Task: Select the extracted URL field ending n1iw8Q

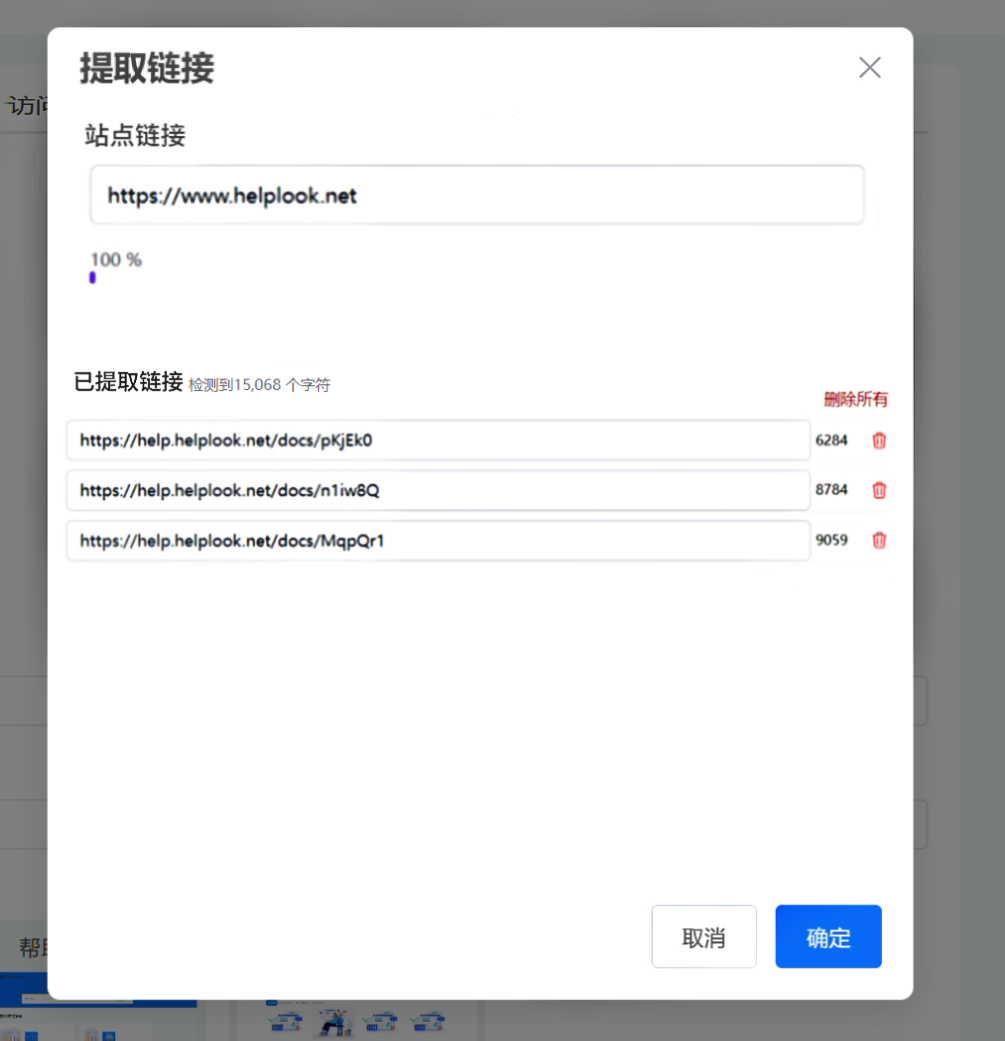Action: [x=438, y=490]
